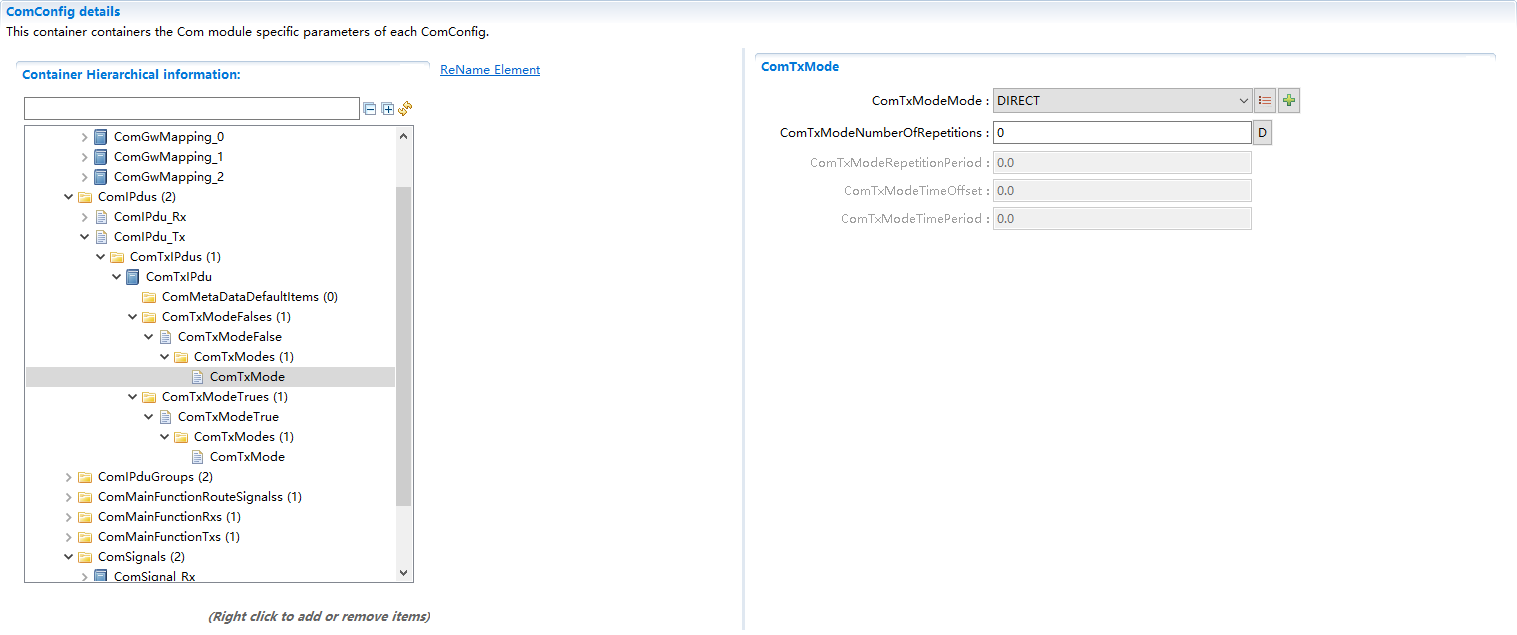Click the red list icon beside ComTxModeMode

(1265, 101)
